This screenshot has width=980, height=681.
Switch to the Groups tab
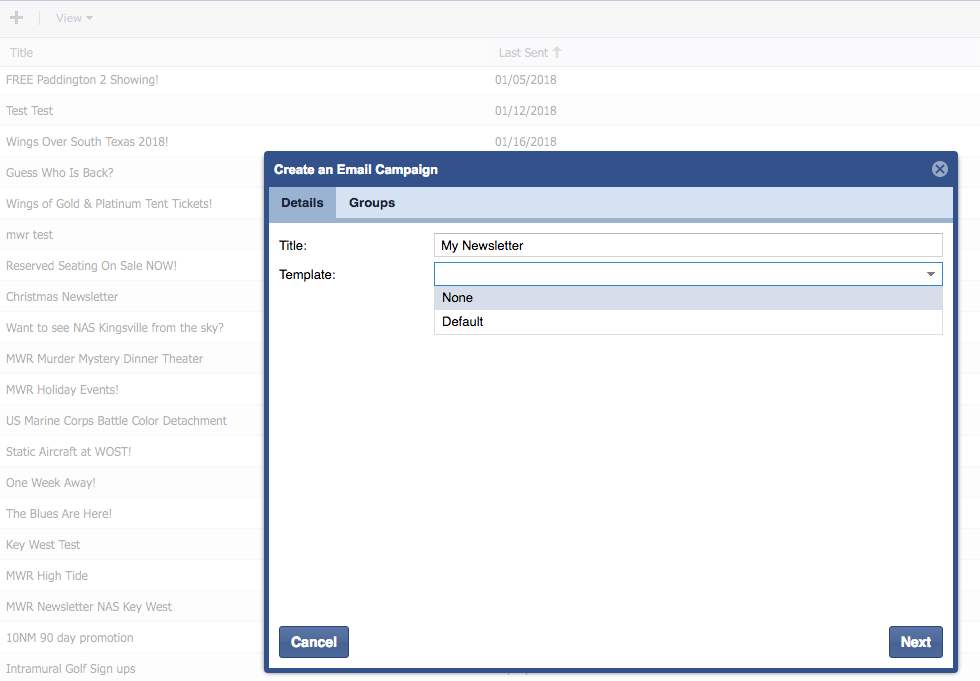372,203
